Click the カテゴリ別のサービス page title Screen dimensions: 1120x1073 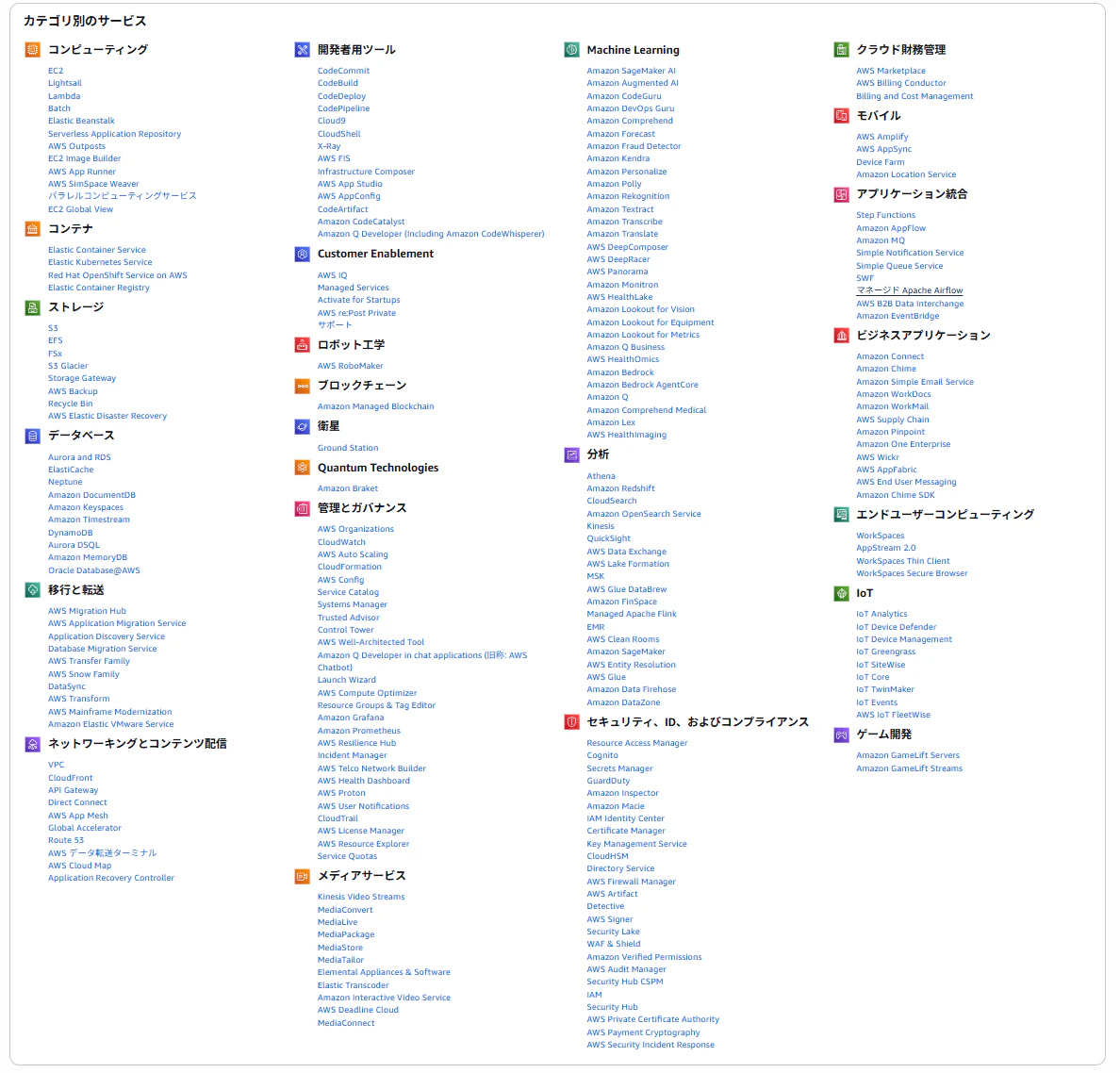click(x=85, y=21)
